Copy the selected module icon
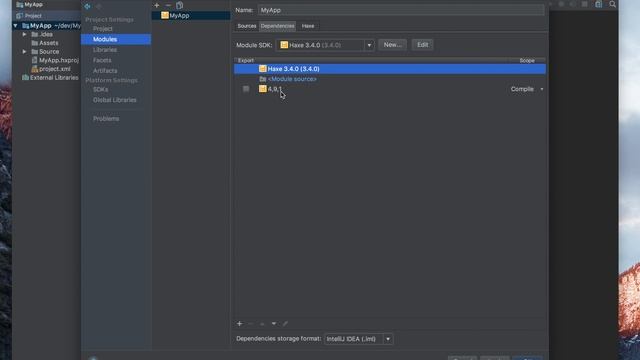Image resolution: width=640 pixels, height=360 pixels. click(x=179, y=5)
